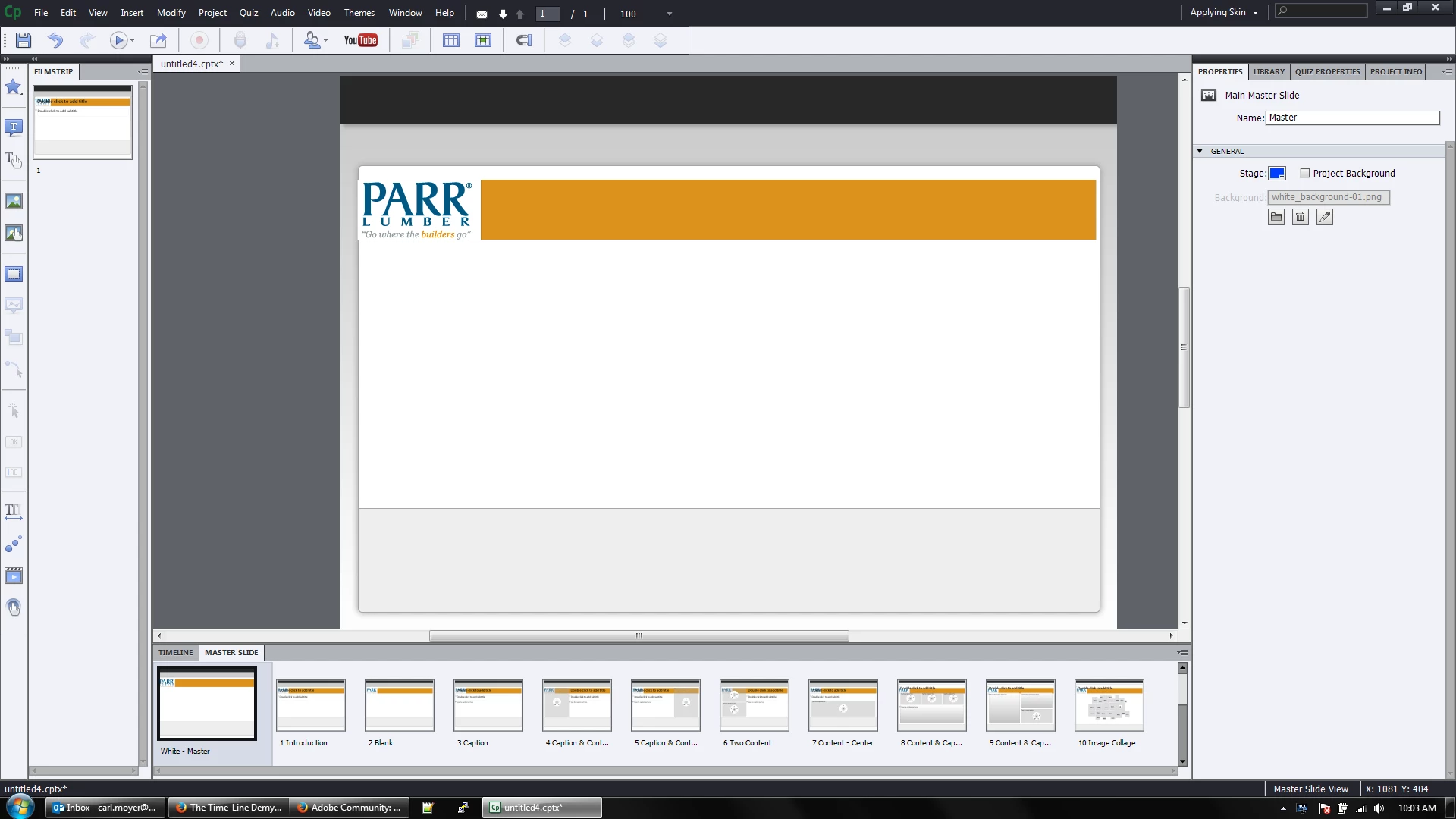Viewport: 1456px width, 819px height.
Task: Click the Stage color swatch
Action: coord(1277,174)
